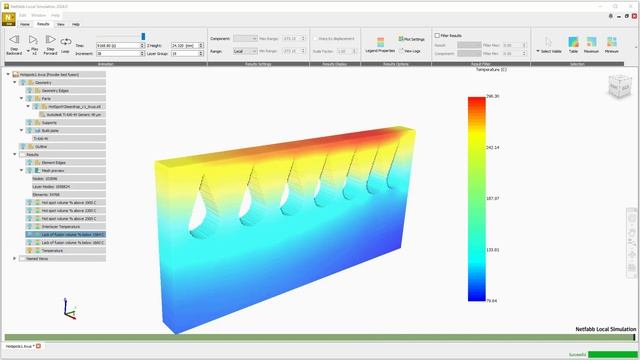
Task: Click the green timeline progress bar
Action: 320,338
